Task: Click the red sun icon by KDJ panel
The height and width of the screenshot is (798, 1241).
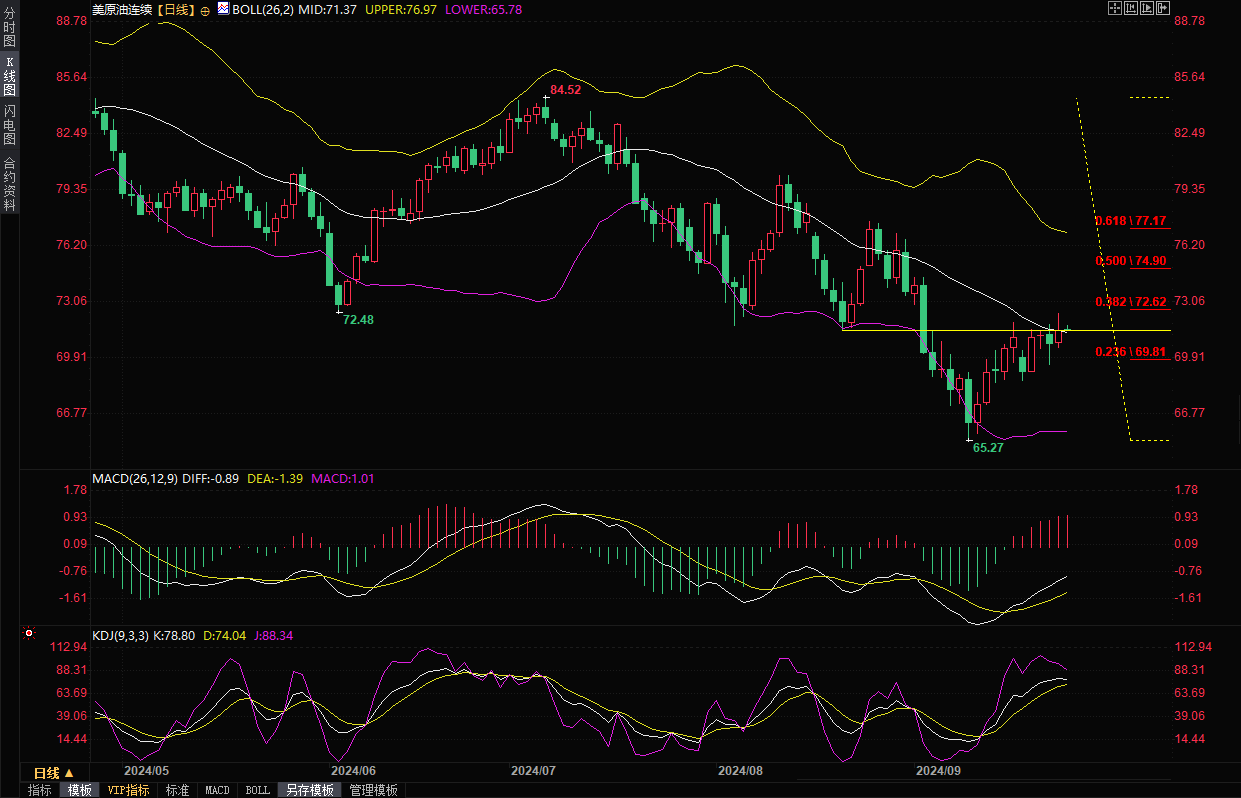Action: (28, 634)
